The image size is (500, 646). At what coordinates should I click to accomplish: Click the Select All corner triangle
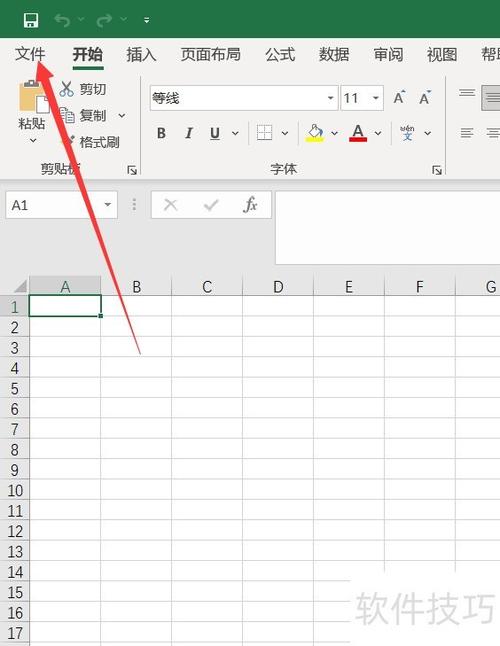19,286
